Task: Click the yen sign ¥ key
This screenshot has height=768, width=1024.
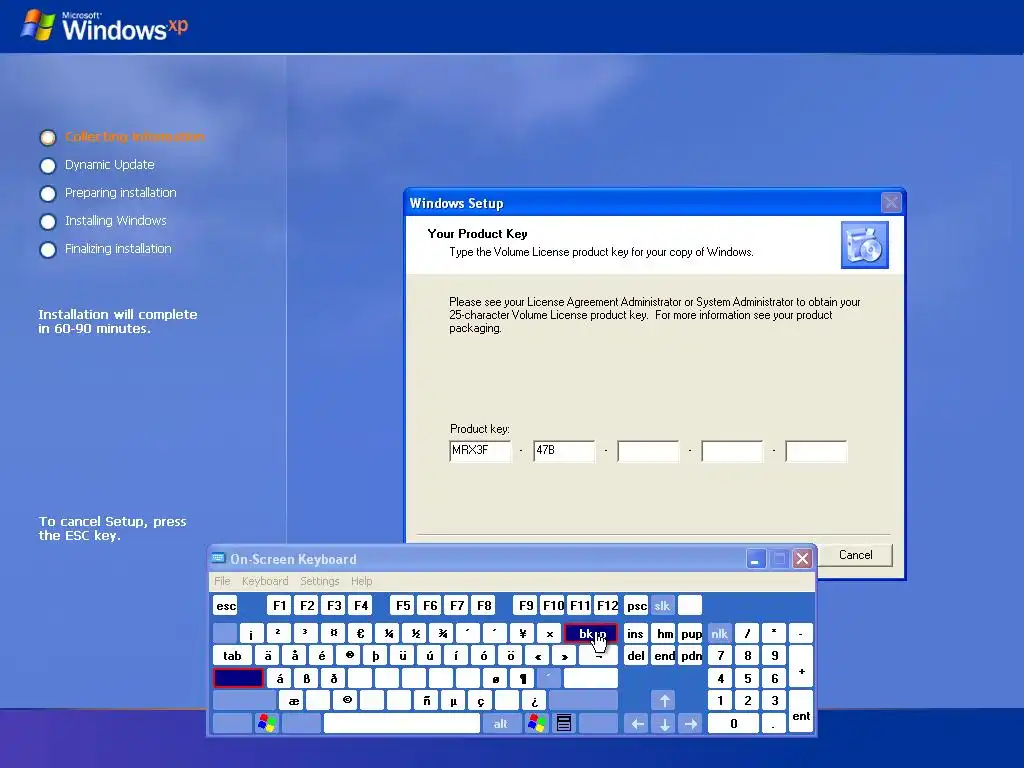Action: [522, 633]
